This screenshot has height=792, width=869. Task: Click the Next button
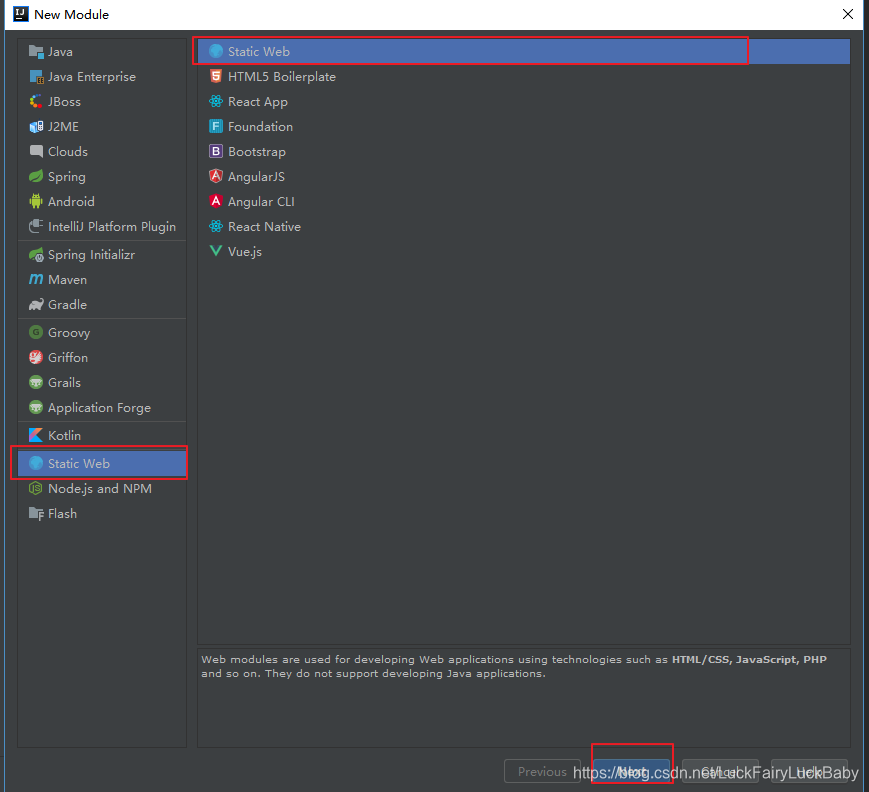(x=631, y=771)
